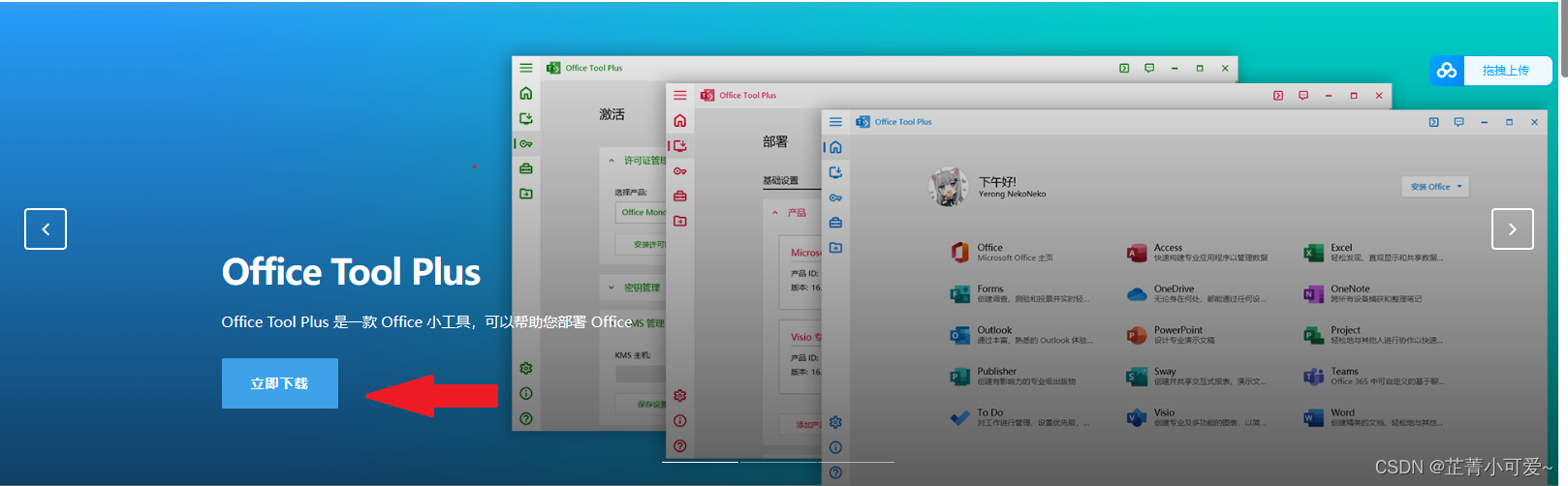The height and width of the screenshot is (486, 1568).
Task: Launch the Excel app icon
Action: point(1313,252)
